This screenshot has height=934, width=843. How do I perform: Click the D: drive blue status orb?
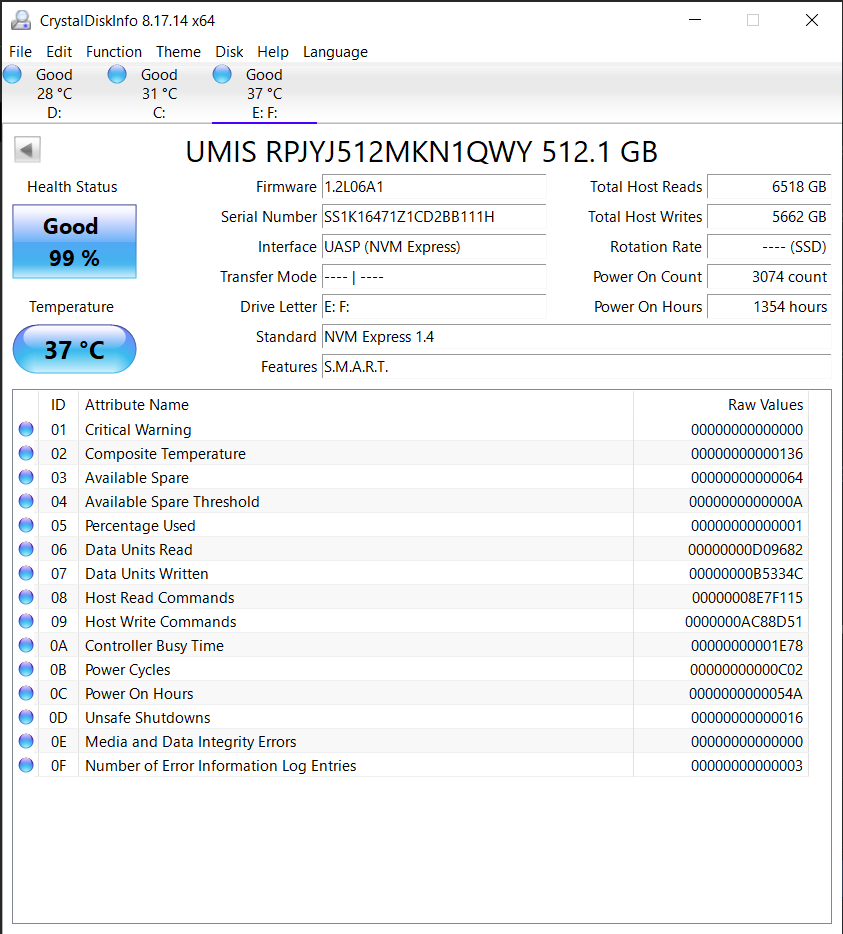[13, 74]
